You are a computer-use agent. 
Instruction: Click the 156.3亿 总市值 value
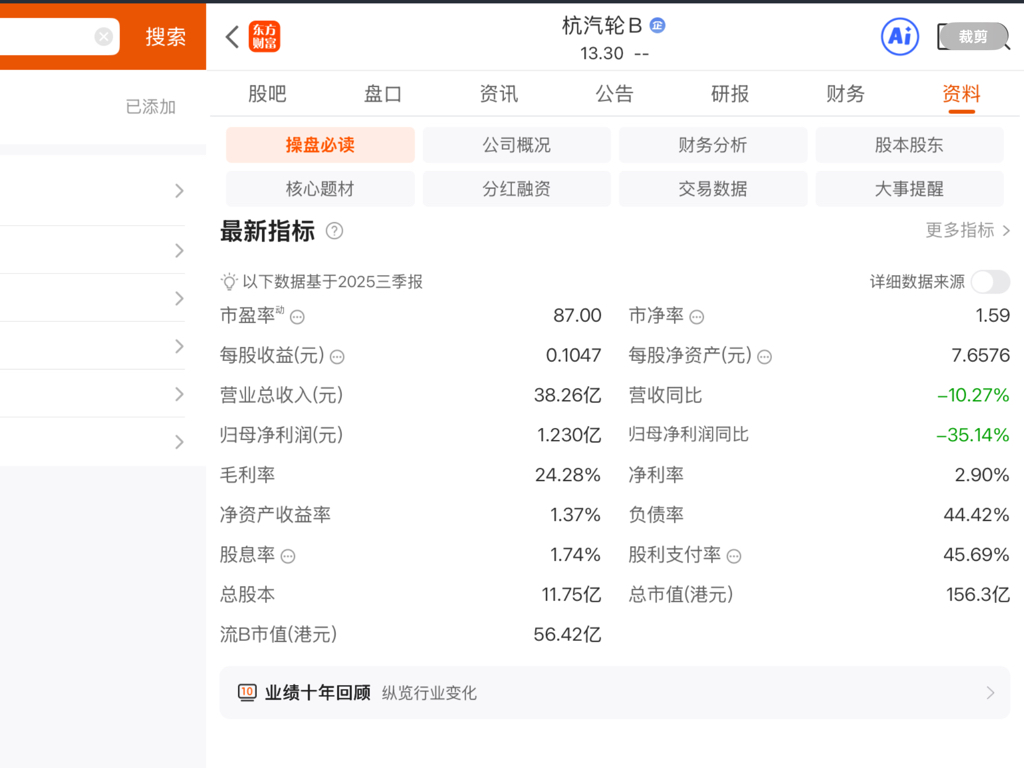coord(978,594)
